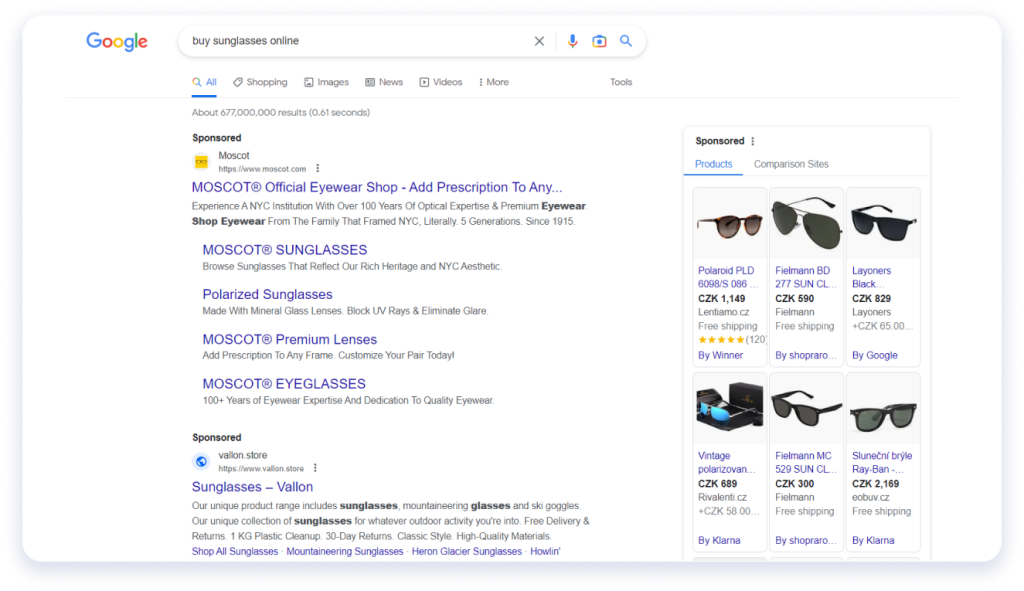
Task: Click the vallon.store site favicon
Action: [x=200, y=461]
